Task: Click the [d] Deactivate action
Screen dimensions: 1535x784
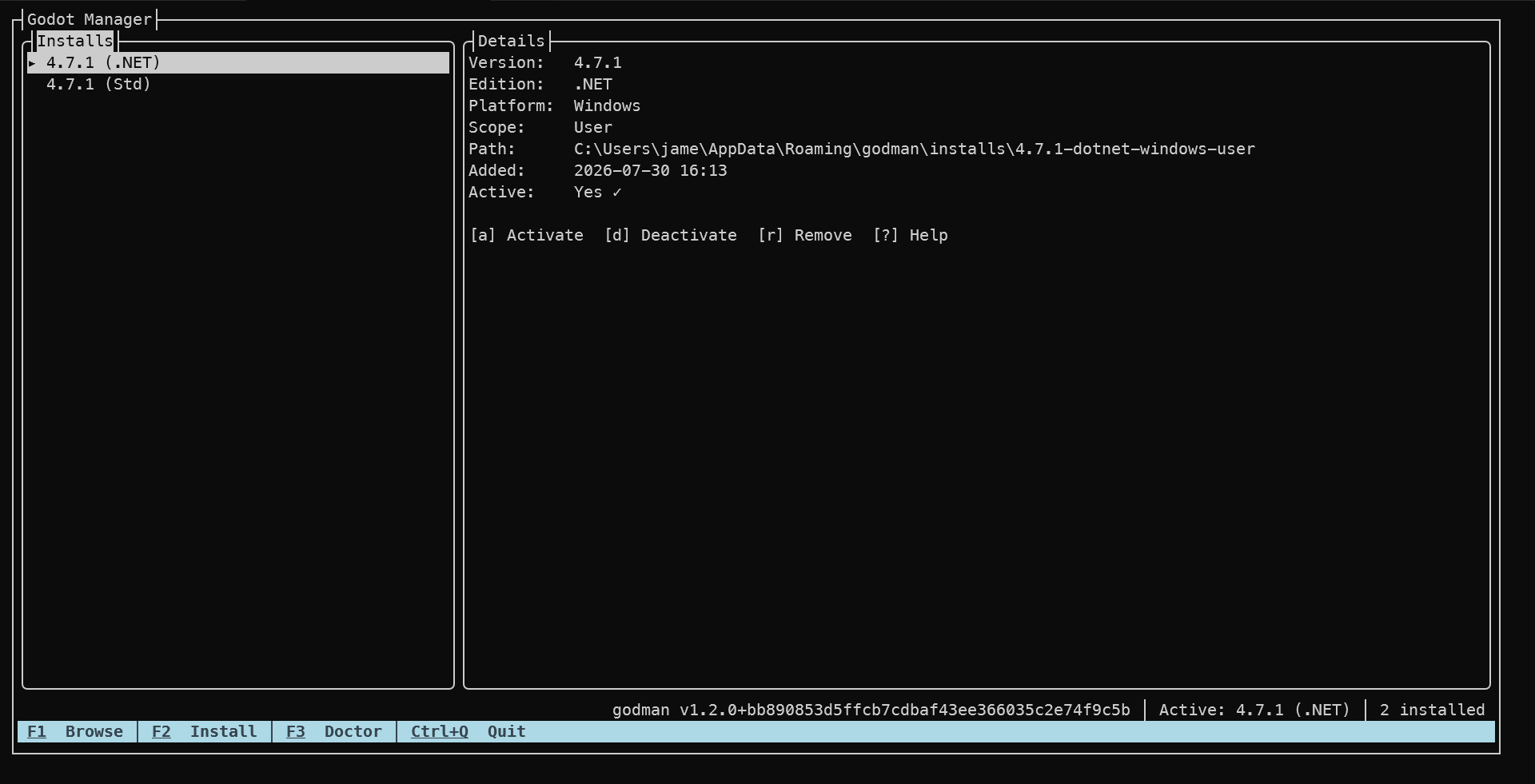Action: pyautogui.click(x=671, y=235)
